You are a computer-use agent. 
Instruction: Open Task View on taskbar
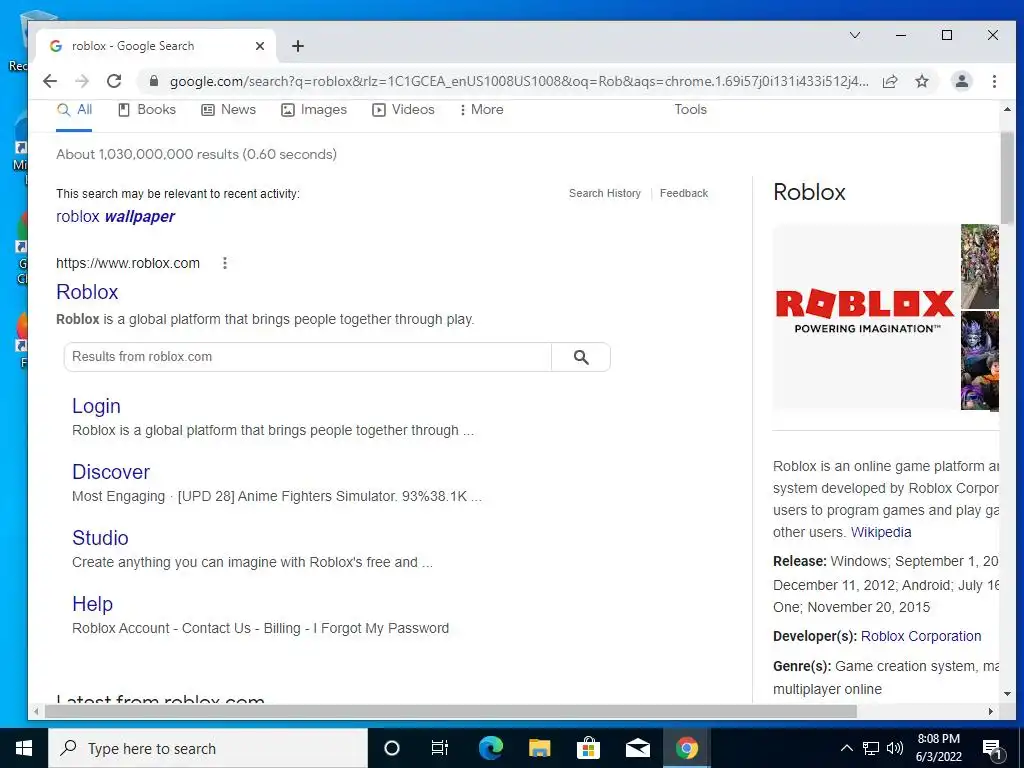(x=440, y=748)
